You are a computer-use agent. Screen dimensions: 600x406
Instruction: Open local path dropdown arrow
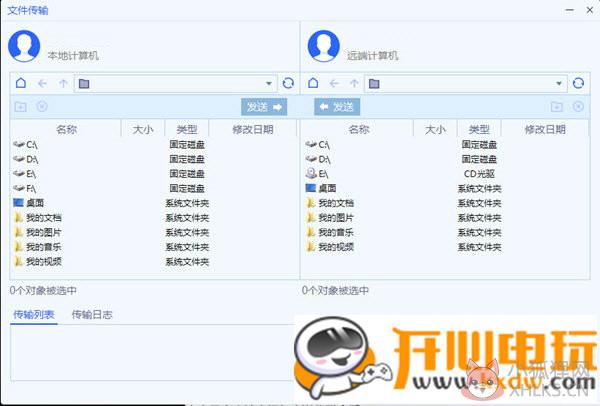[269, 83]
